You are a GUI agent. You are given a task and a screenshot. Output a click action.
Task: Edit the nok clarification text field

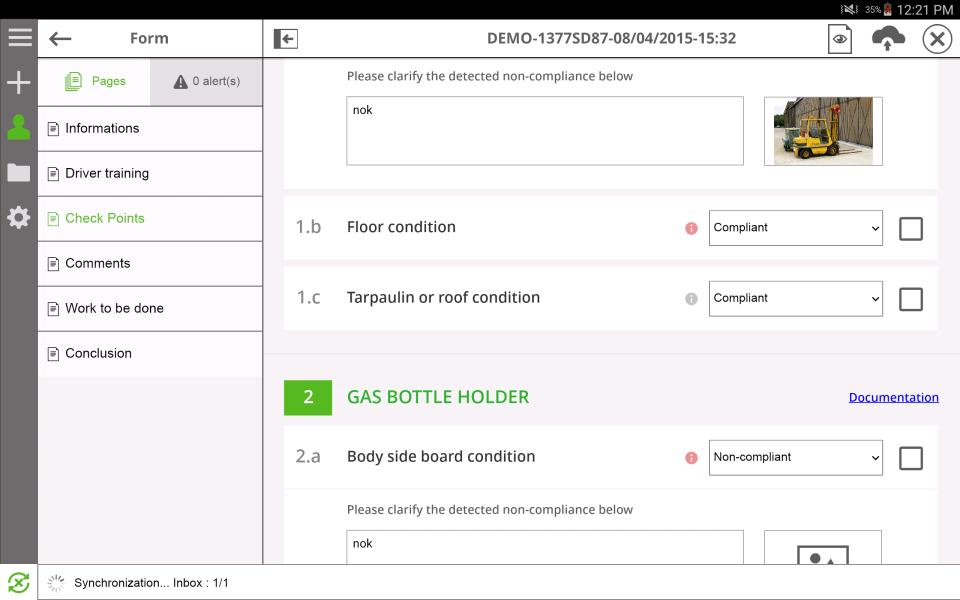tap(545, 130)
